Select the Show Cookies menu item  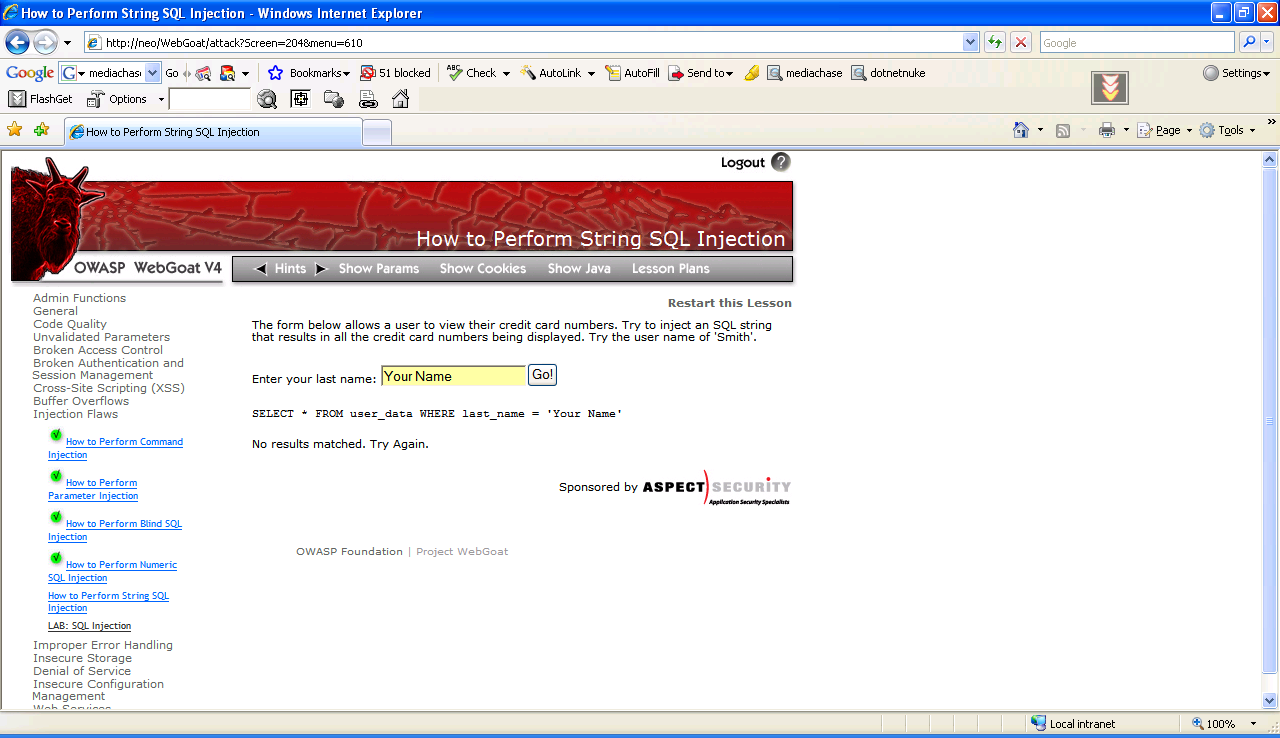pos(482,269)
